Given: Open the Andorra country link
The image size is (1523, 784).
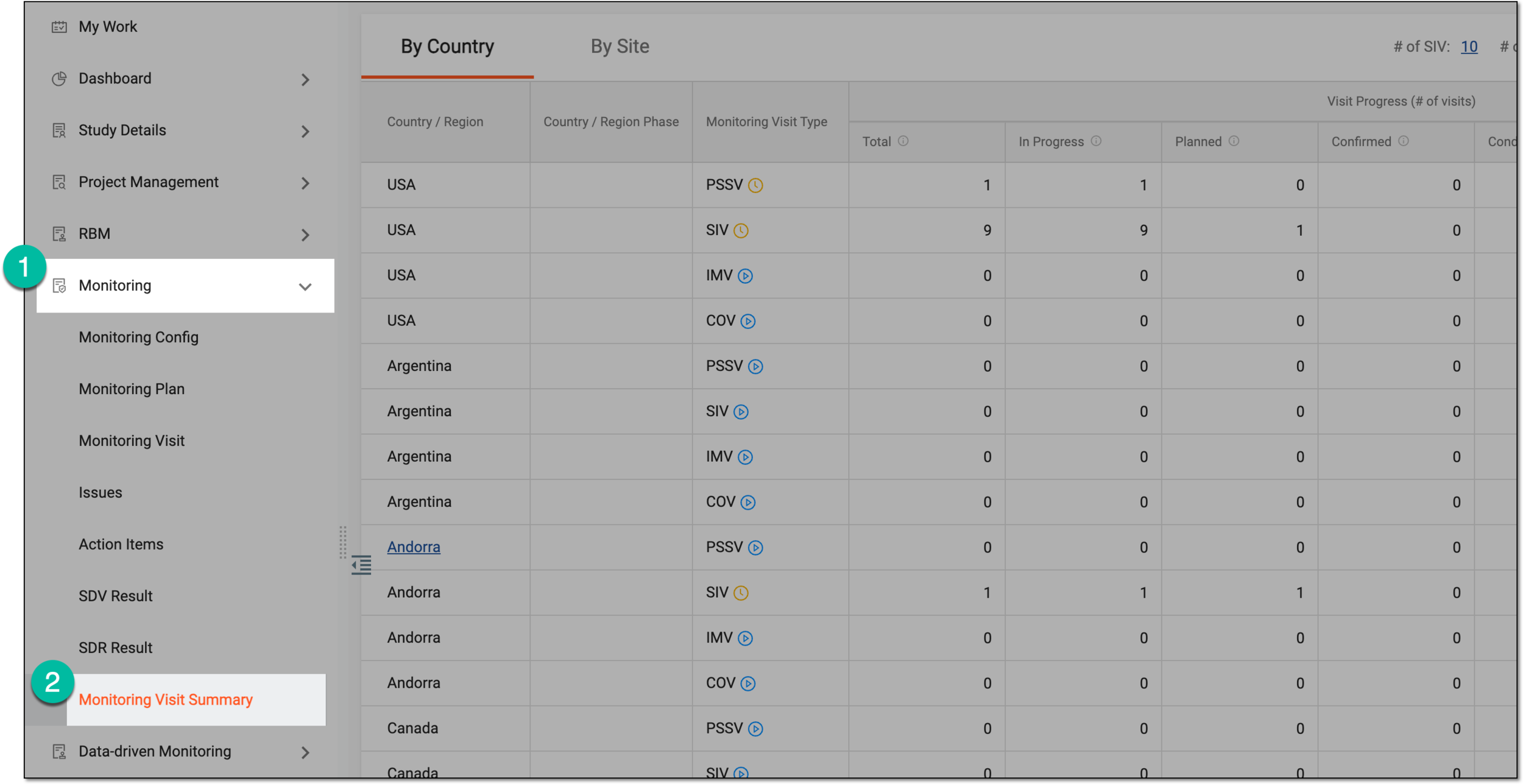Looking at the screenshot, I should [414, 547].
